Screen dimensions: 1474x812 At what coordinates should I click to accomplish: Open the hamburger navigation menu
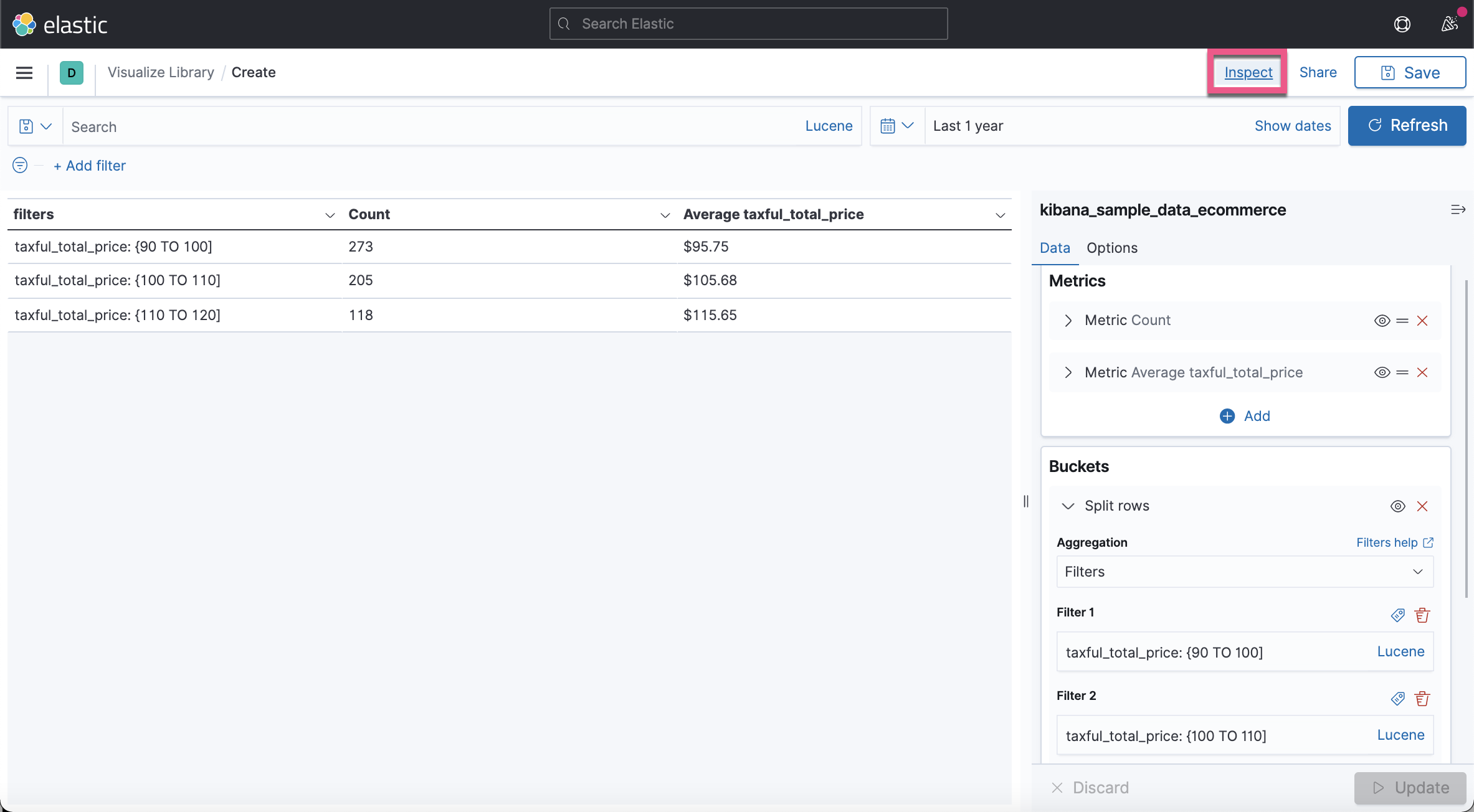(24, 73)
